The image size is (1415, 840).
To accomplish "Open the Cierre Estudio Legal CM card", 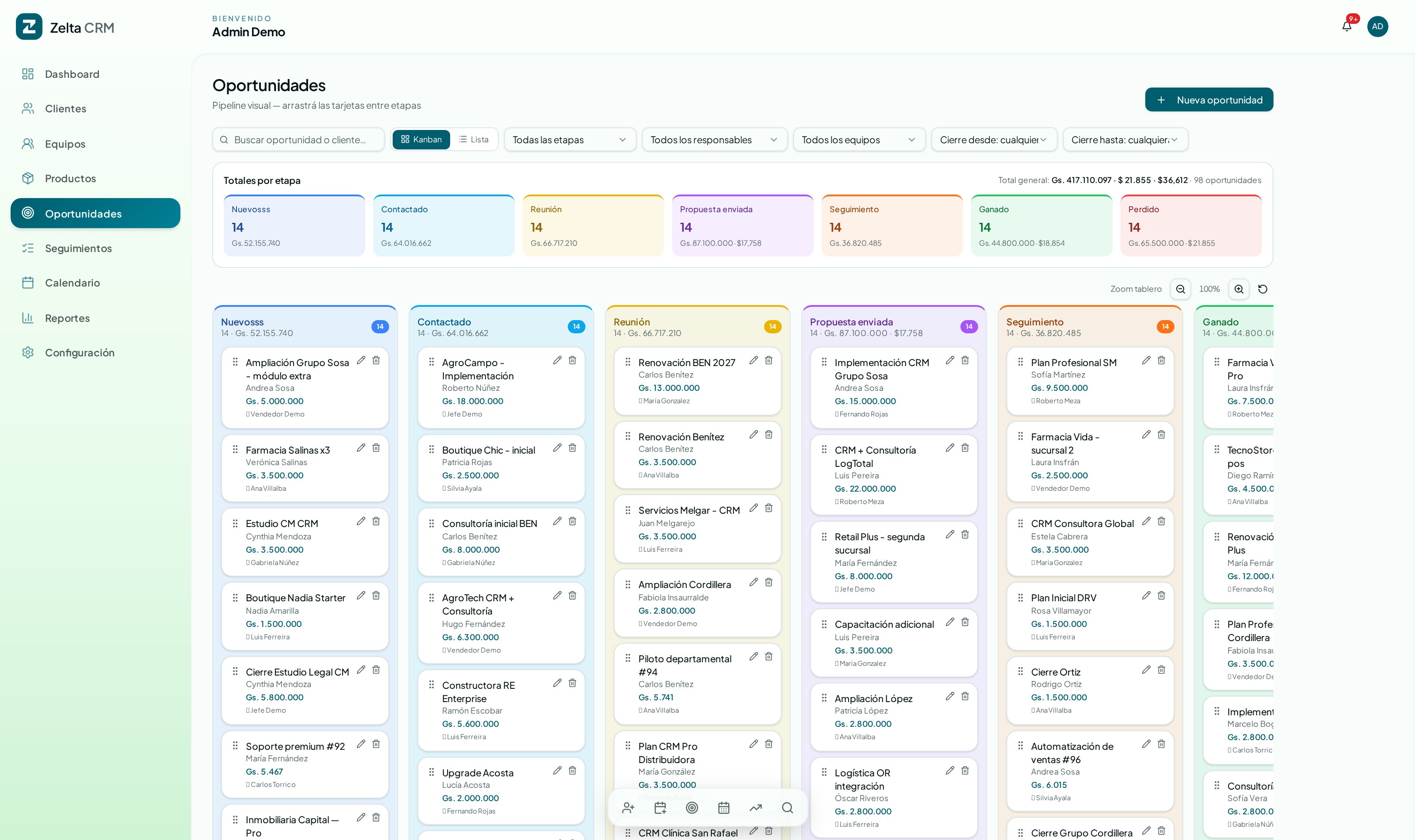I will click(x=305, y=691).
